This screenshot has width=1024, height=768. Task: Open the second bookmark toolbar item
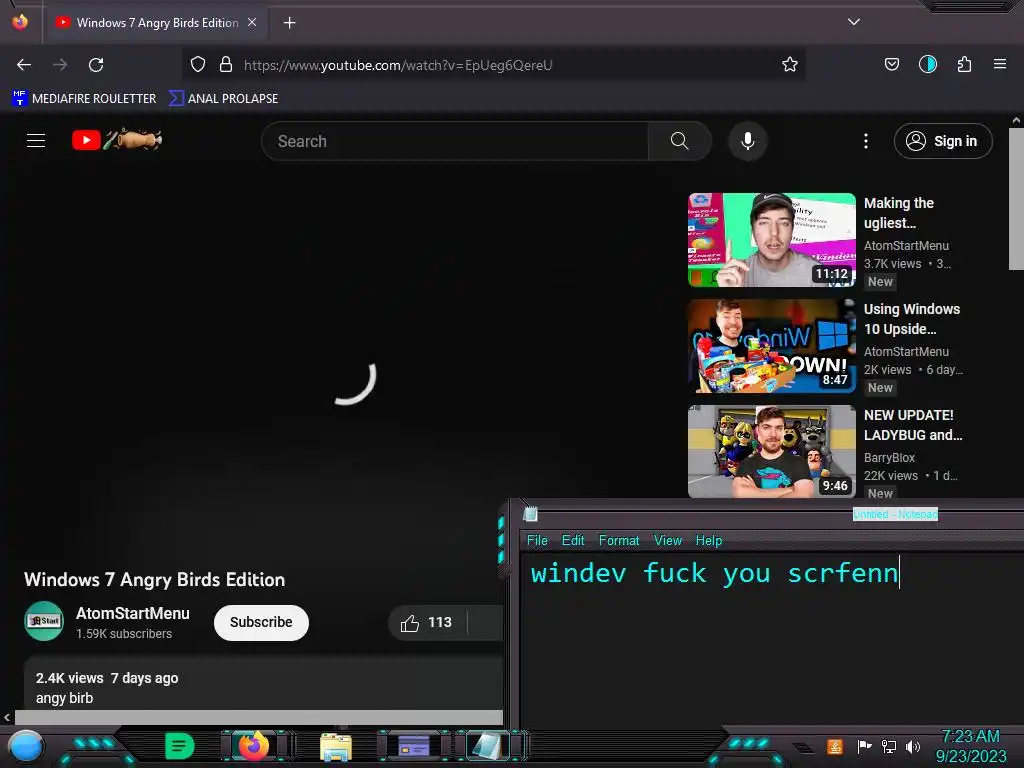click(x=224, y=99)
